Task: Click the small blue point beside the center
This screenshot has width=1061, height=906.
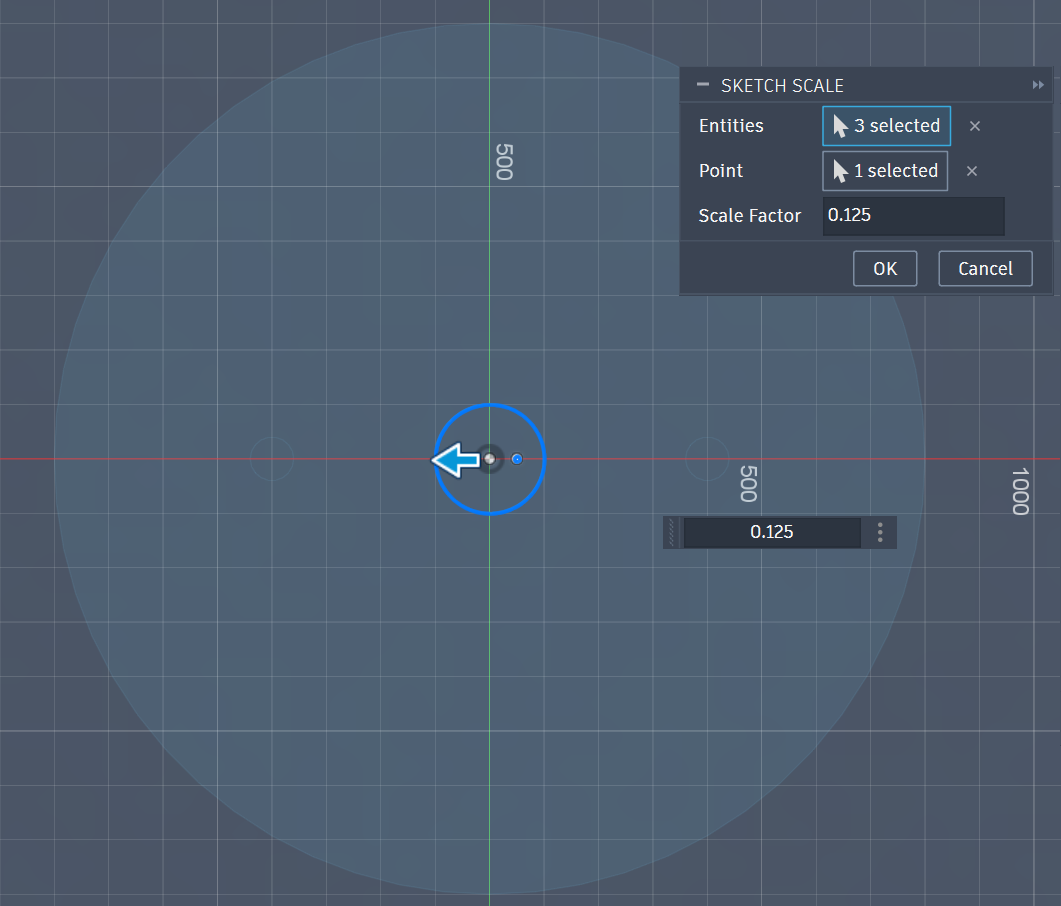Action: [517, 459]
